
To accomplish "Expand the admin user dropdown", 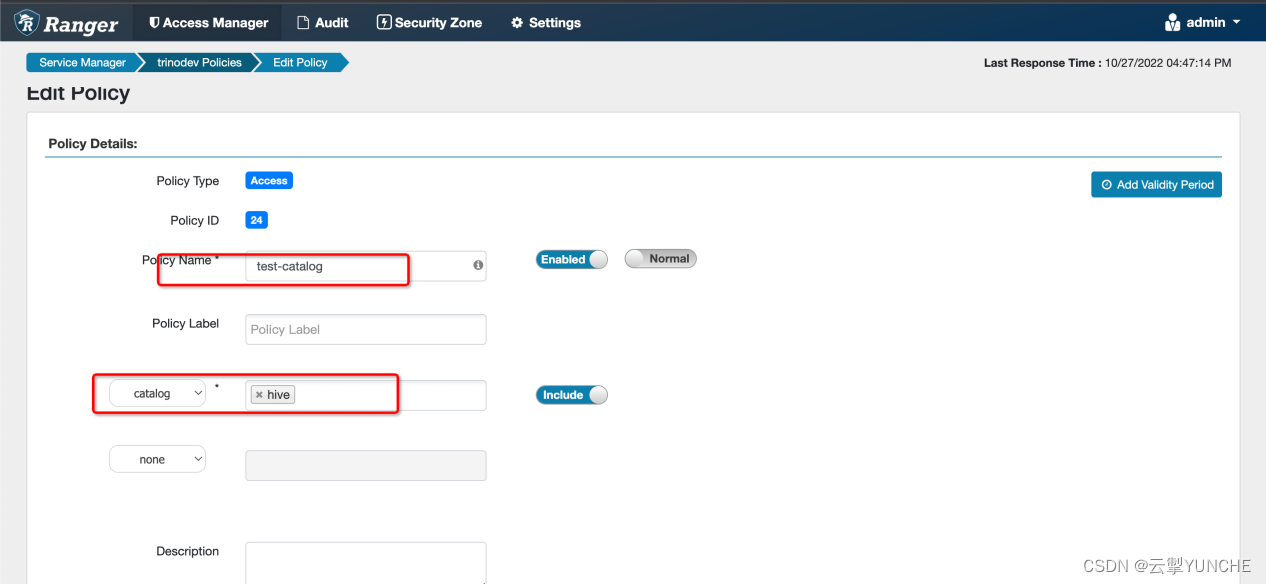I will coord(1203,22).
